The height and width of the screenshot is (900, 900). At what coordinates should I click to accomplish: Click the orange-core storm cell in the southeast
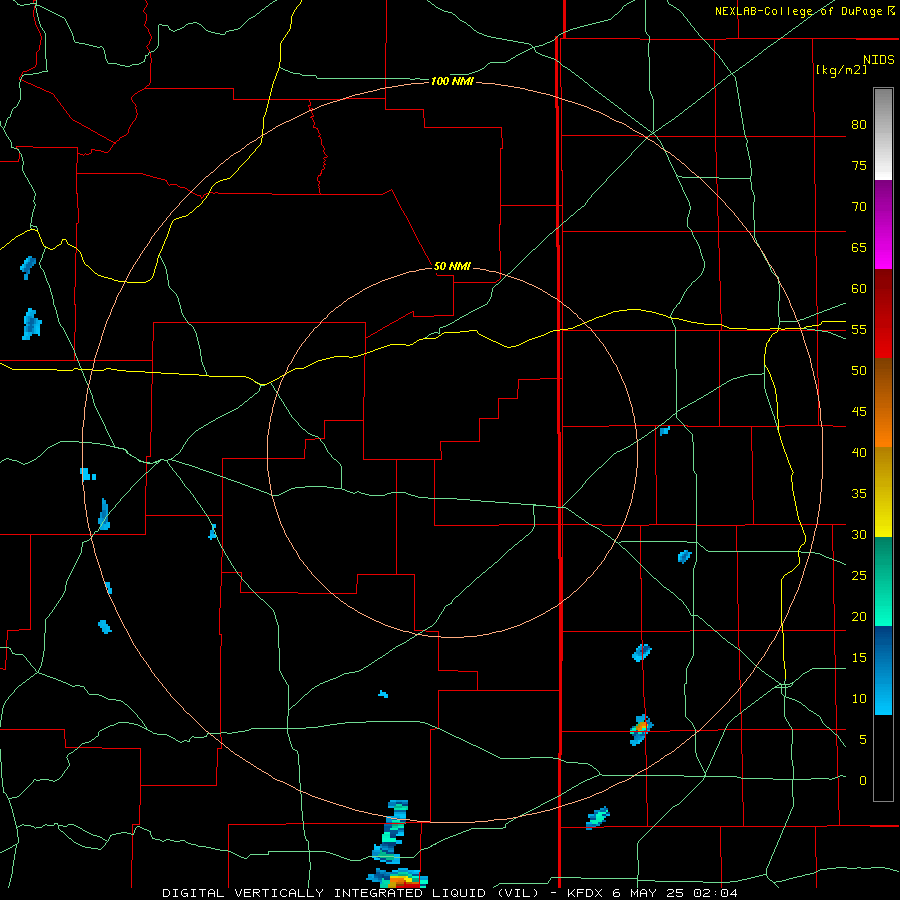pyautogui.click(x=642, y=729)
